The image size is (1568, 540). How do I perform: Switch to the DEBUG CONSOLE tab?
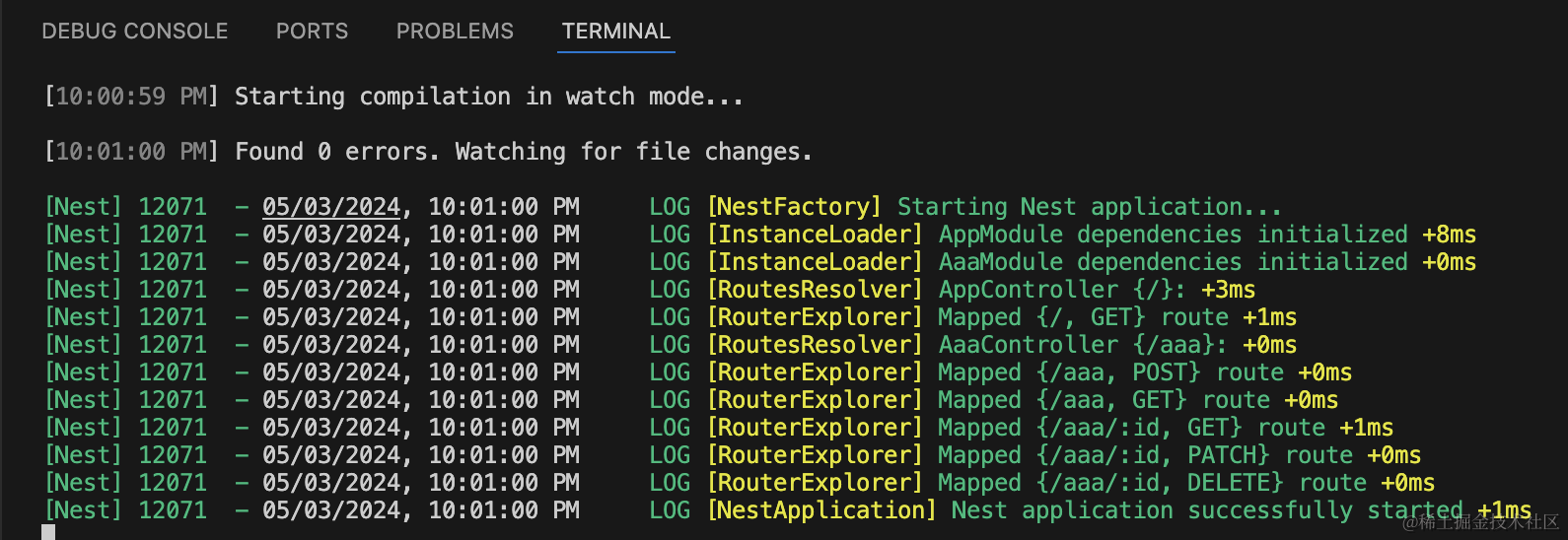click(134, 32)
